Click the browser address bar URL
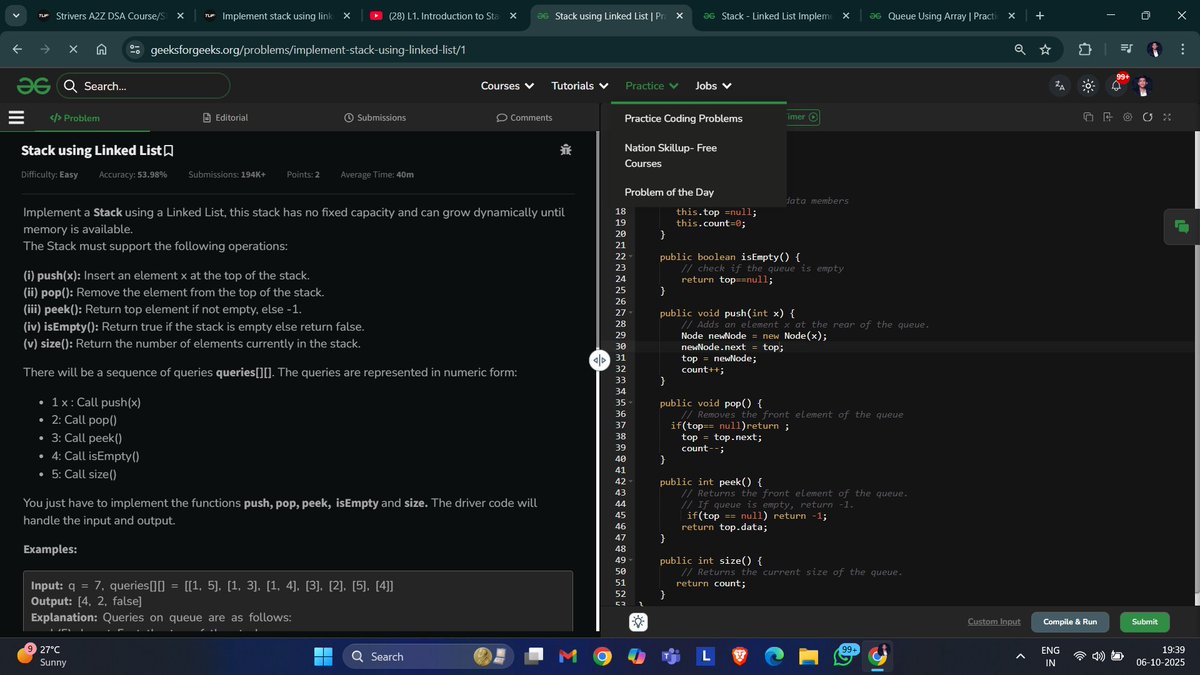The width and height of the screenshot is (1200, 675). (x=309, y=49)
